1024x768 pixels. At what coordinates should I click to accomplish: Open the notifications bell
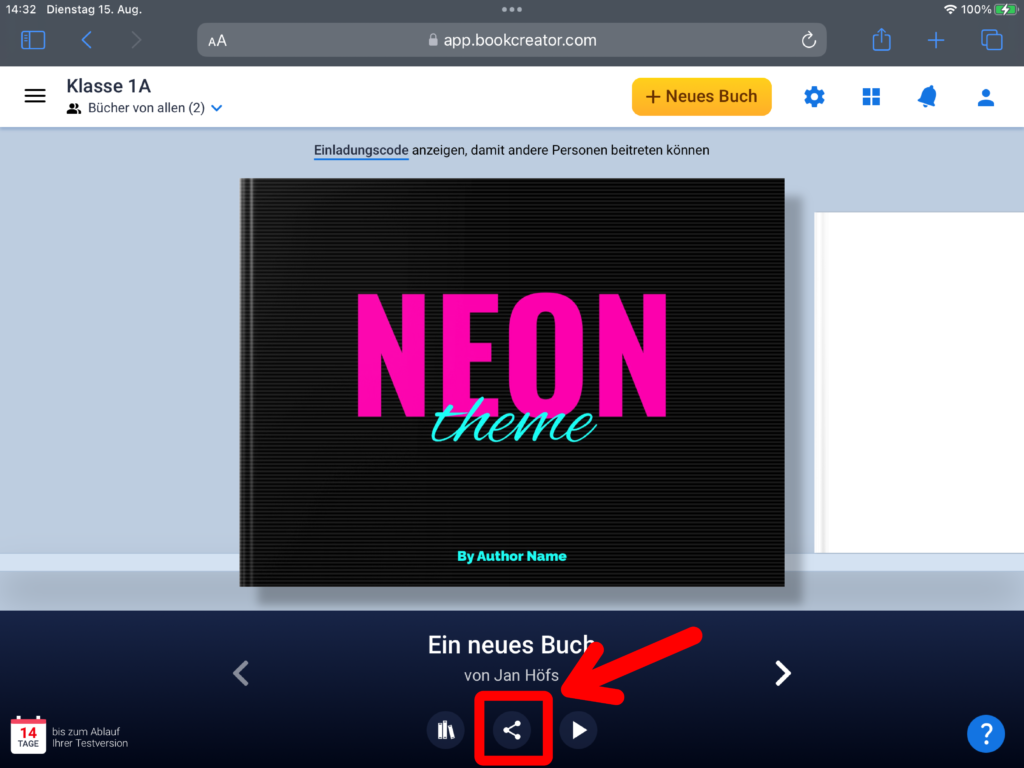coord(928,97)
